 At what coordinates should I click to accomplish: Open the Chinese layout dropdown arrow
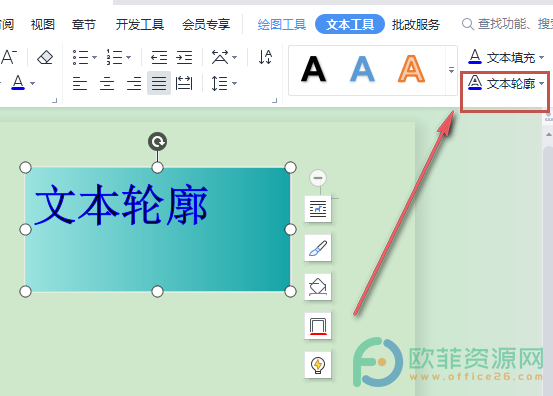point(235,57)
